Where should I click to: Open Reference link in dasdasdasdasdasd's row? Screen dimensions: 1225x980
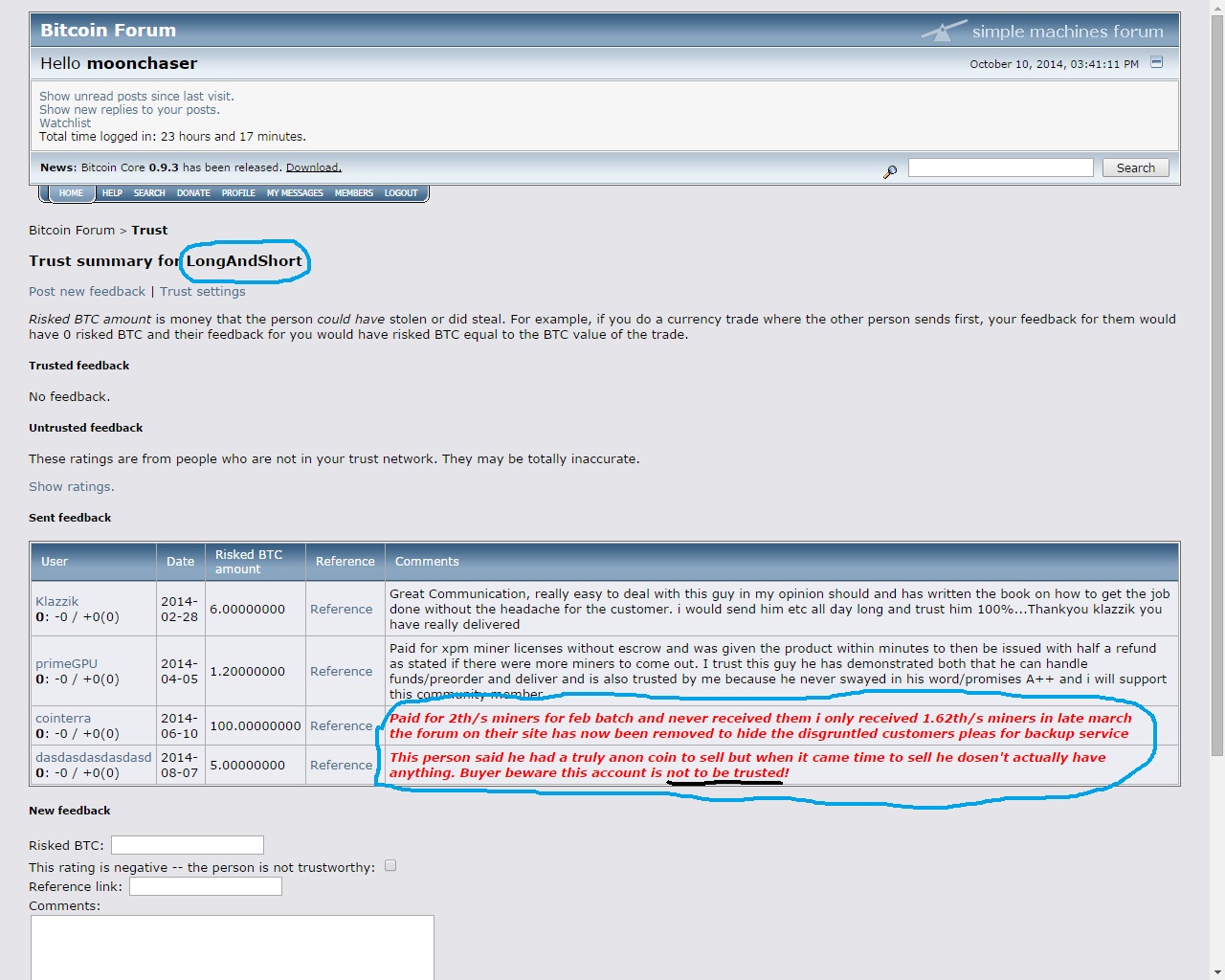[341, 765]
